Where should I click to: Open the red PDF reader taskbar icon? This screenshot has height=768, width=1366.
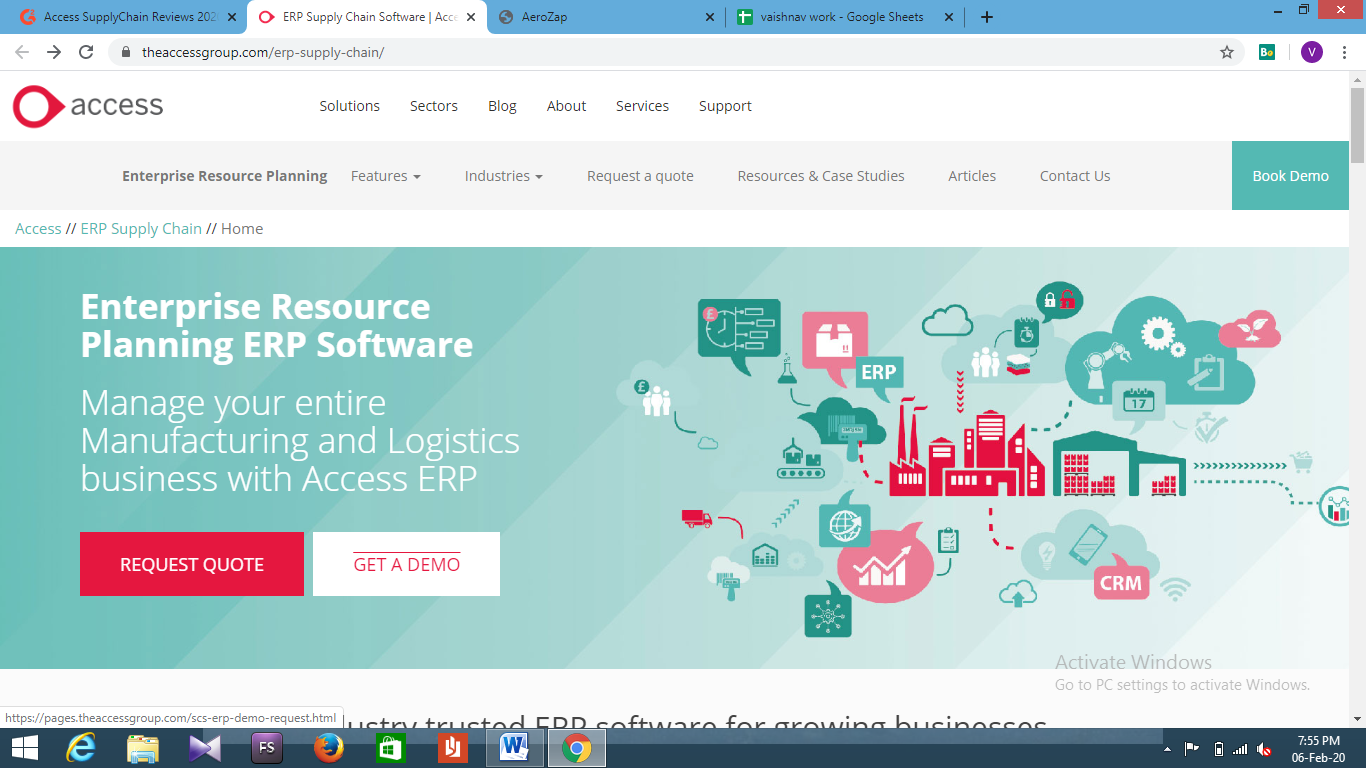[452, 748]
